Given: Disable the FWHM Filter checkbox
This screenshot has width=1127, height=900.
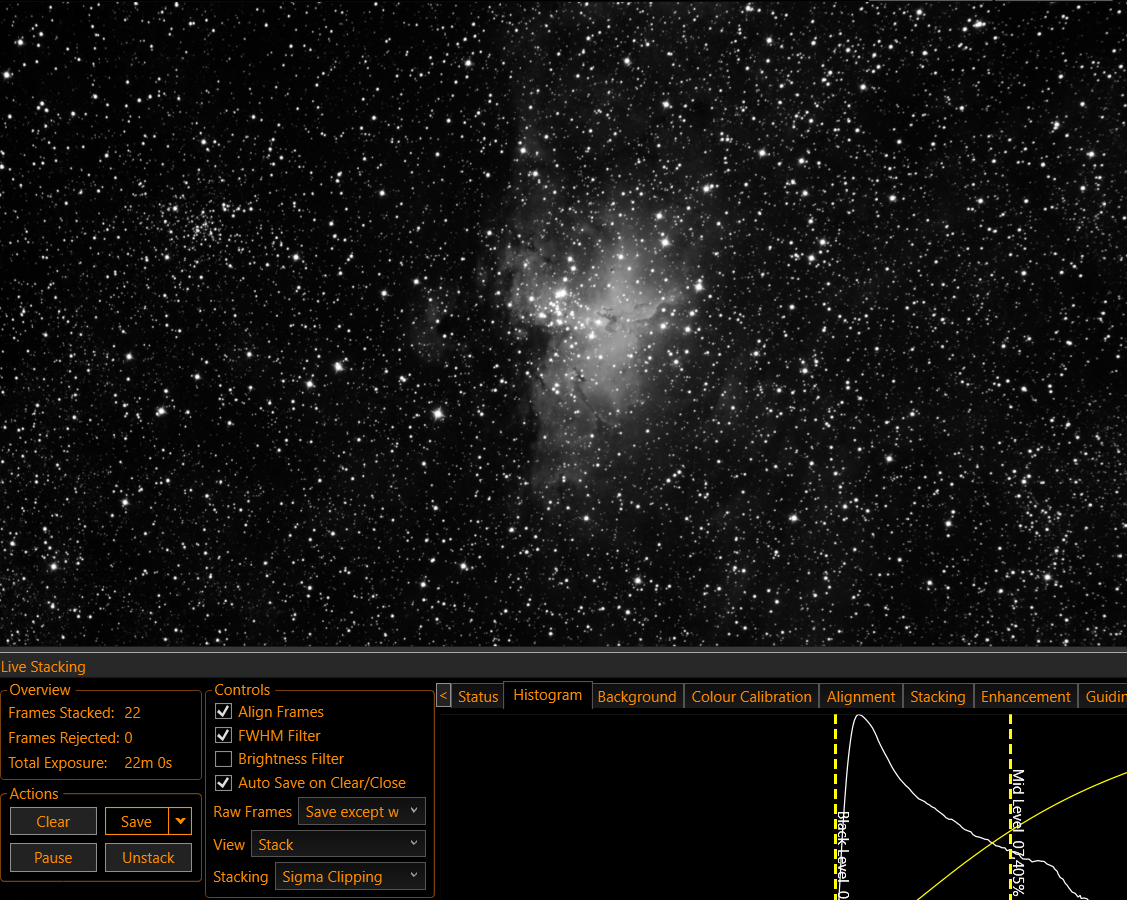Looking at the screenshot, I should (x=224, y=735).
